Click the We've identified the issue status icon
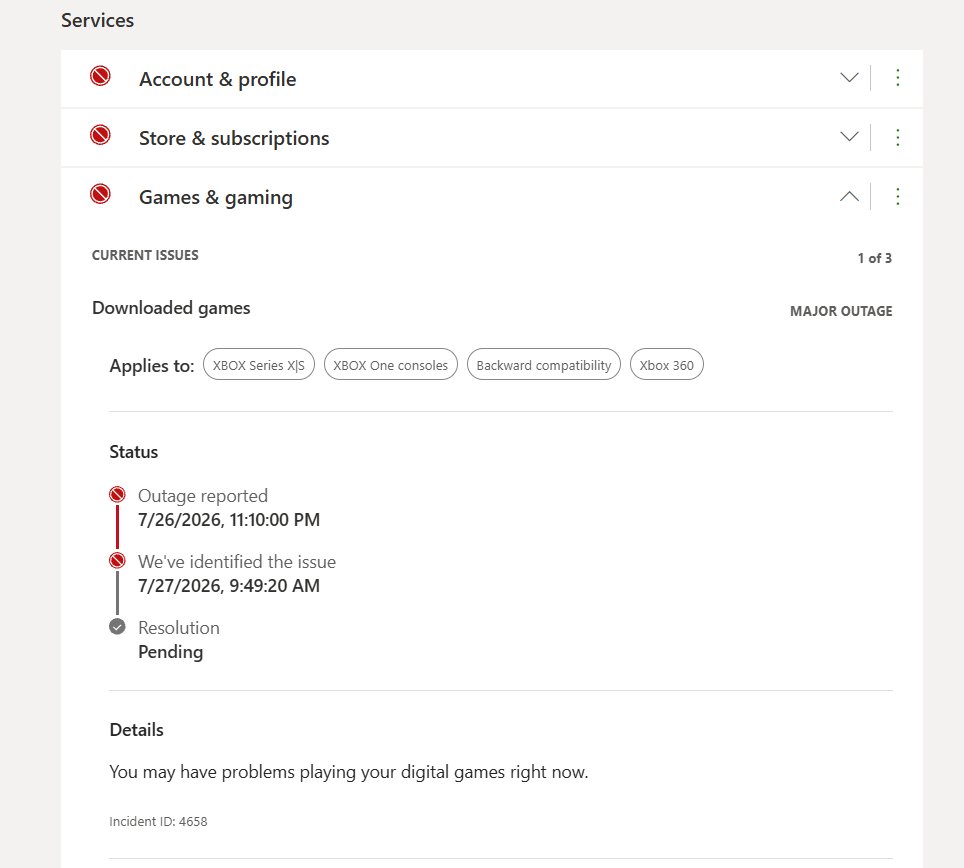This screenshot has width=964, height=868. coord(117,561)
